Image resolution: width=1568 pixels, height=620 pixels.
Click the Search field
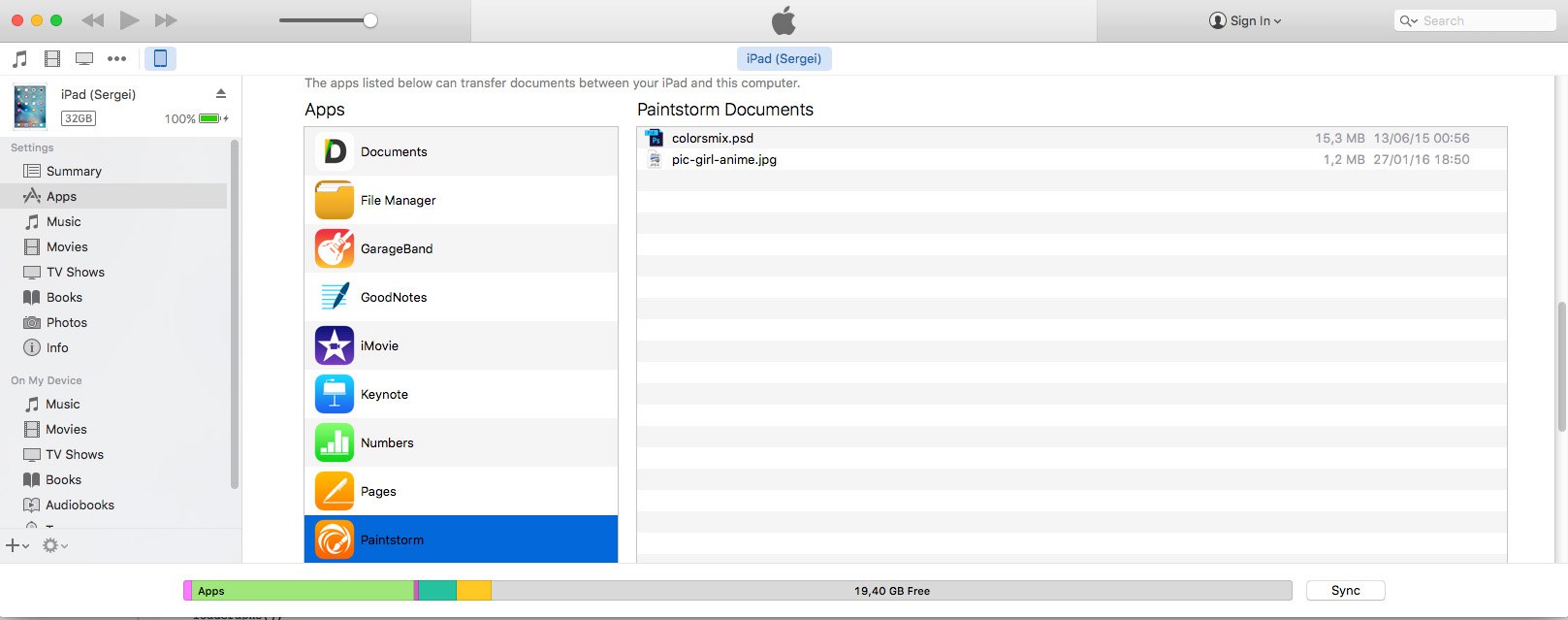click(x=1475, y=20)
